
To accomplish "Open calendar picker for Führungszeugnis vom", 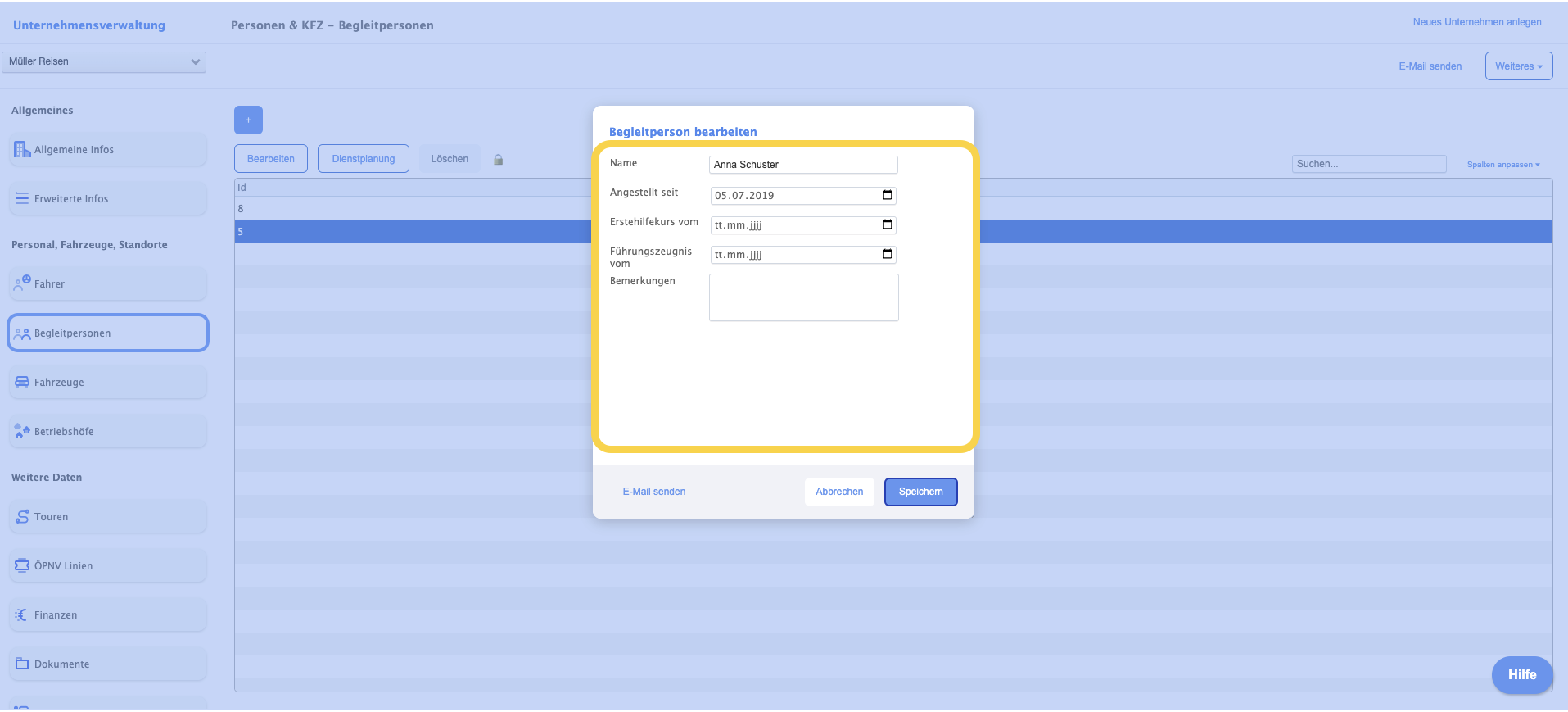I will pyautogui.click(x=888, y=254).
